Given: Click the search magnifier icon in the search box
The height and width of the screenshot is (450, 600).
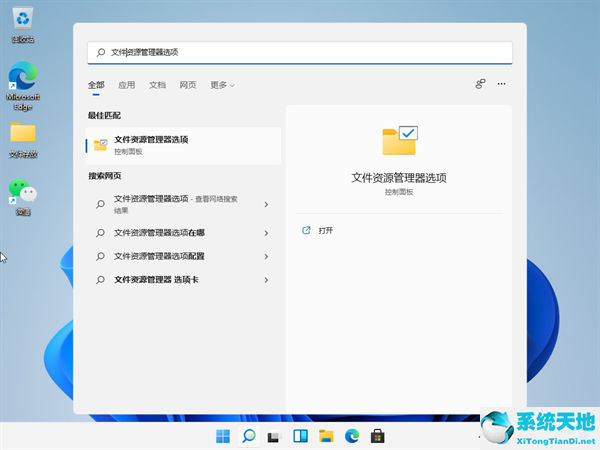Looking at the screenshot, I should click(101, 52).
